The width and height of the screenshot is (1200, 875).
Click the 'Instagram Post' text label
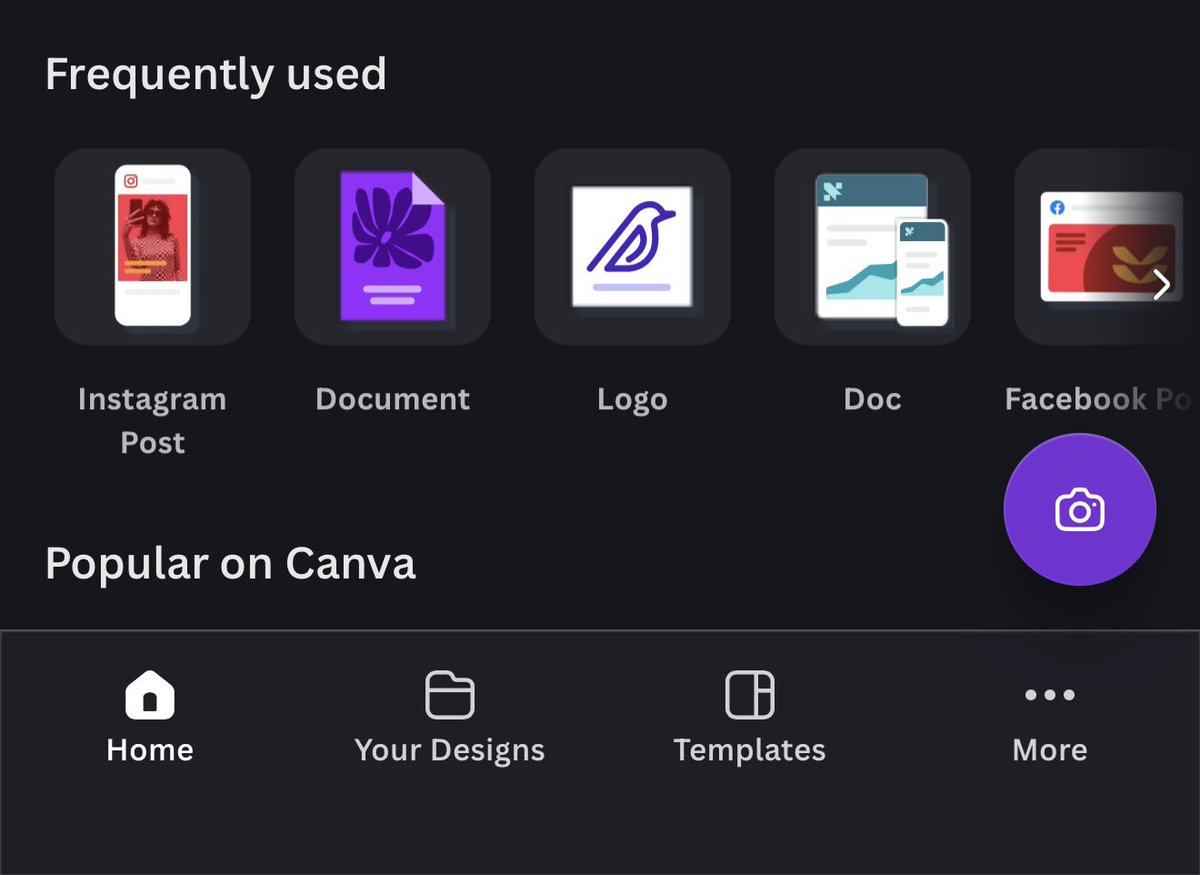pos(152,421)
